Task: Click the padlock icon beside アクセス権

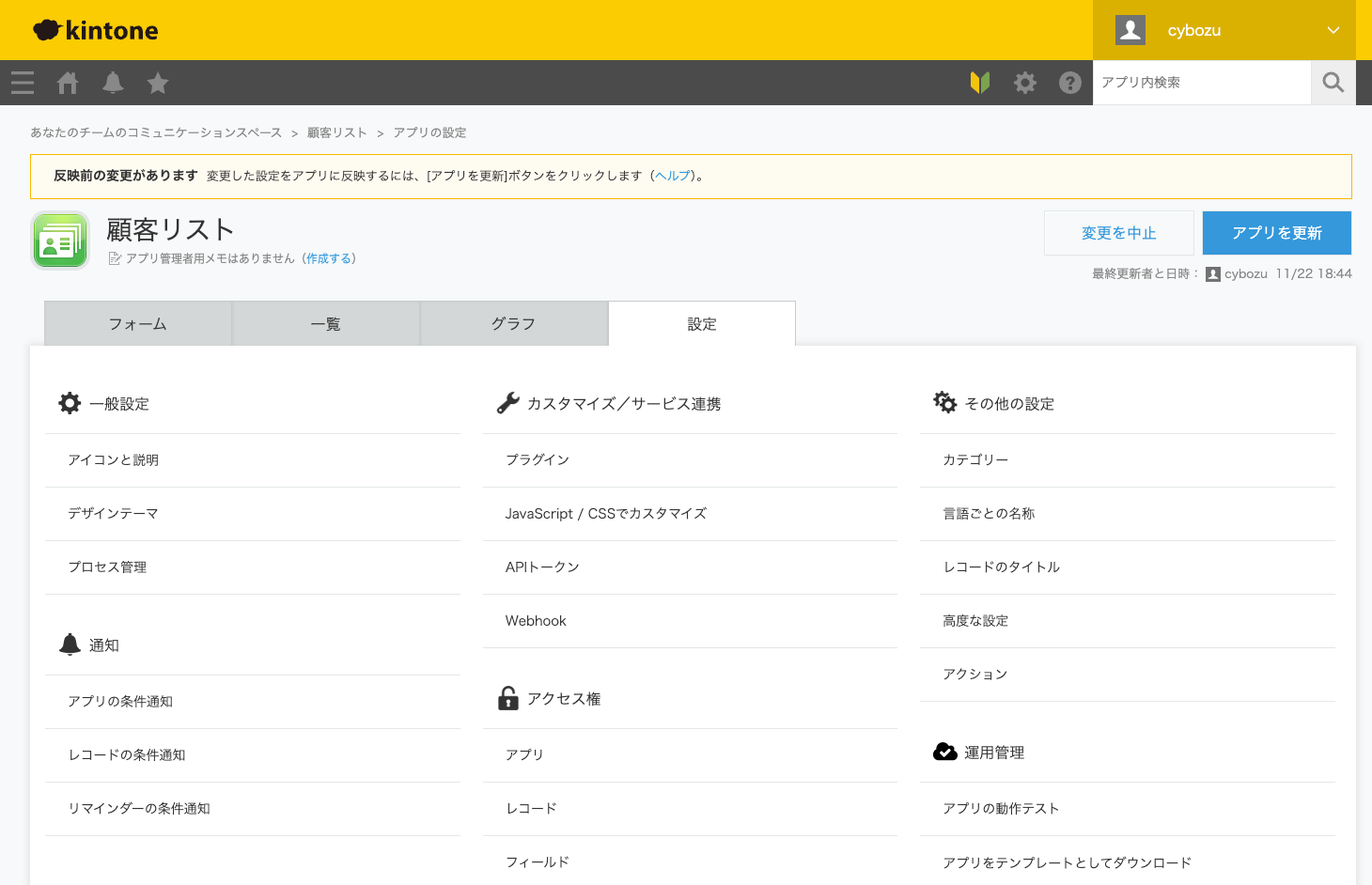Action: 508,698
